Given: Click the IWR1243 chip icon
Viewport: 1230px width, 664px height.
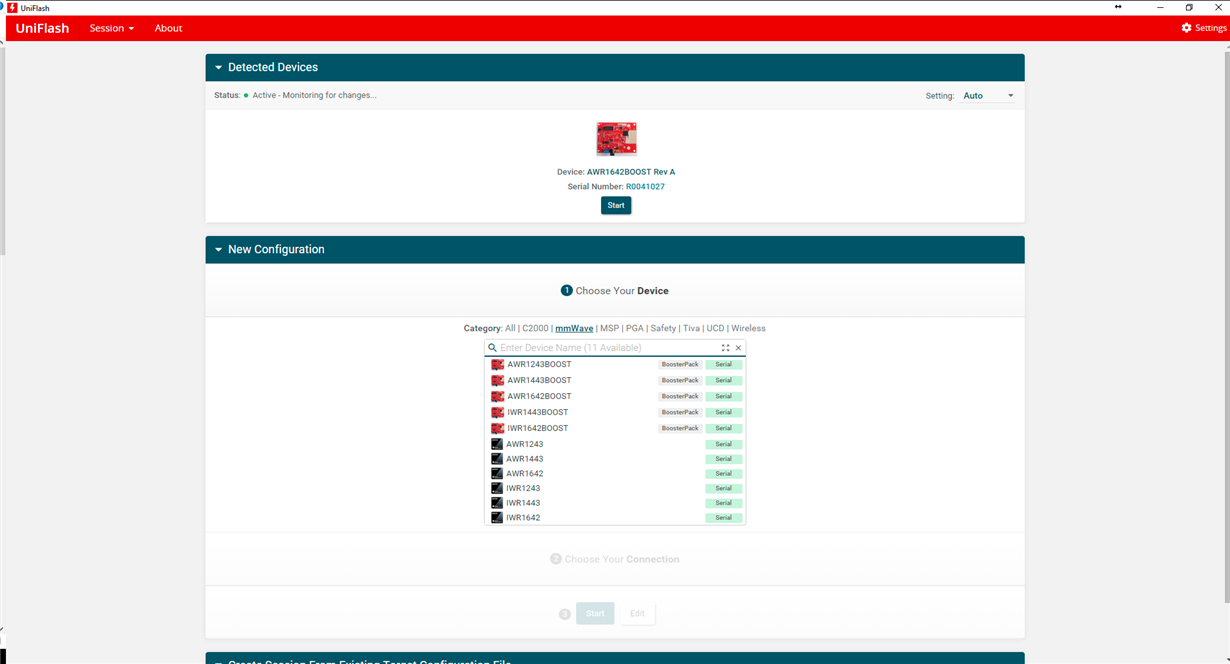Looking at the screenshot, I should [497, 488].
